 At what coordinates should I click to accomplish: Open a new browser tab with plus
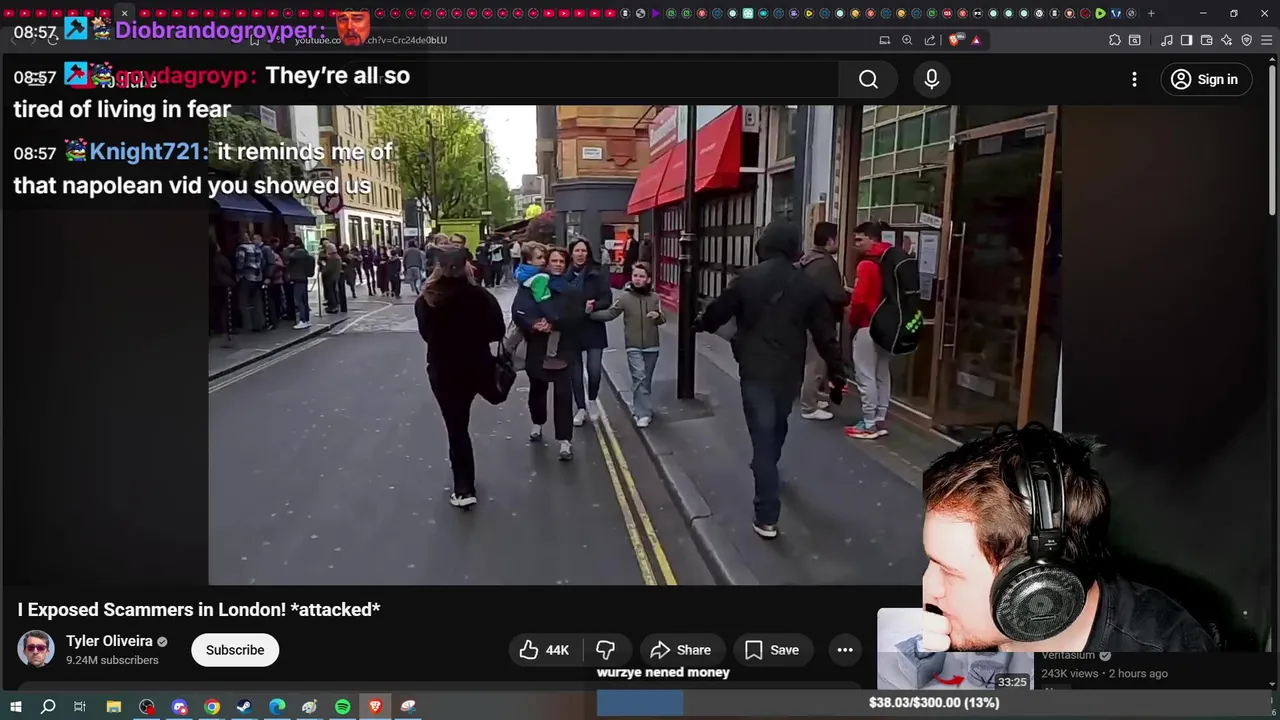pos(1151,13)
